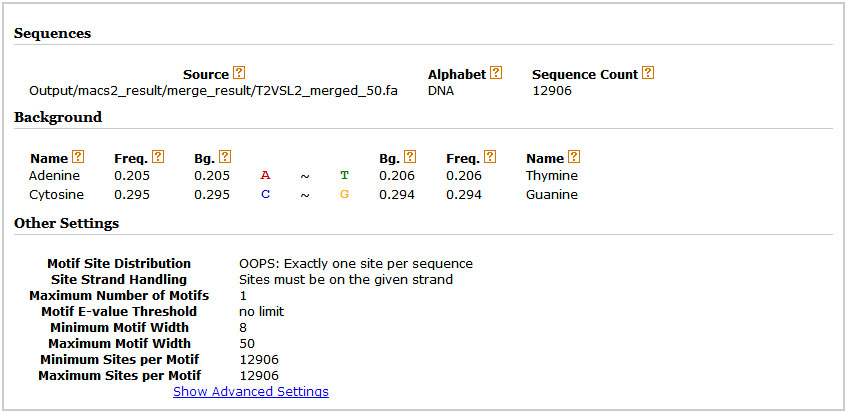Select the Background section heading
Screen dimensions: 850x413
click(58, 117)
